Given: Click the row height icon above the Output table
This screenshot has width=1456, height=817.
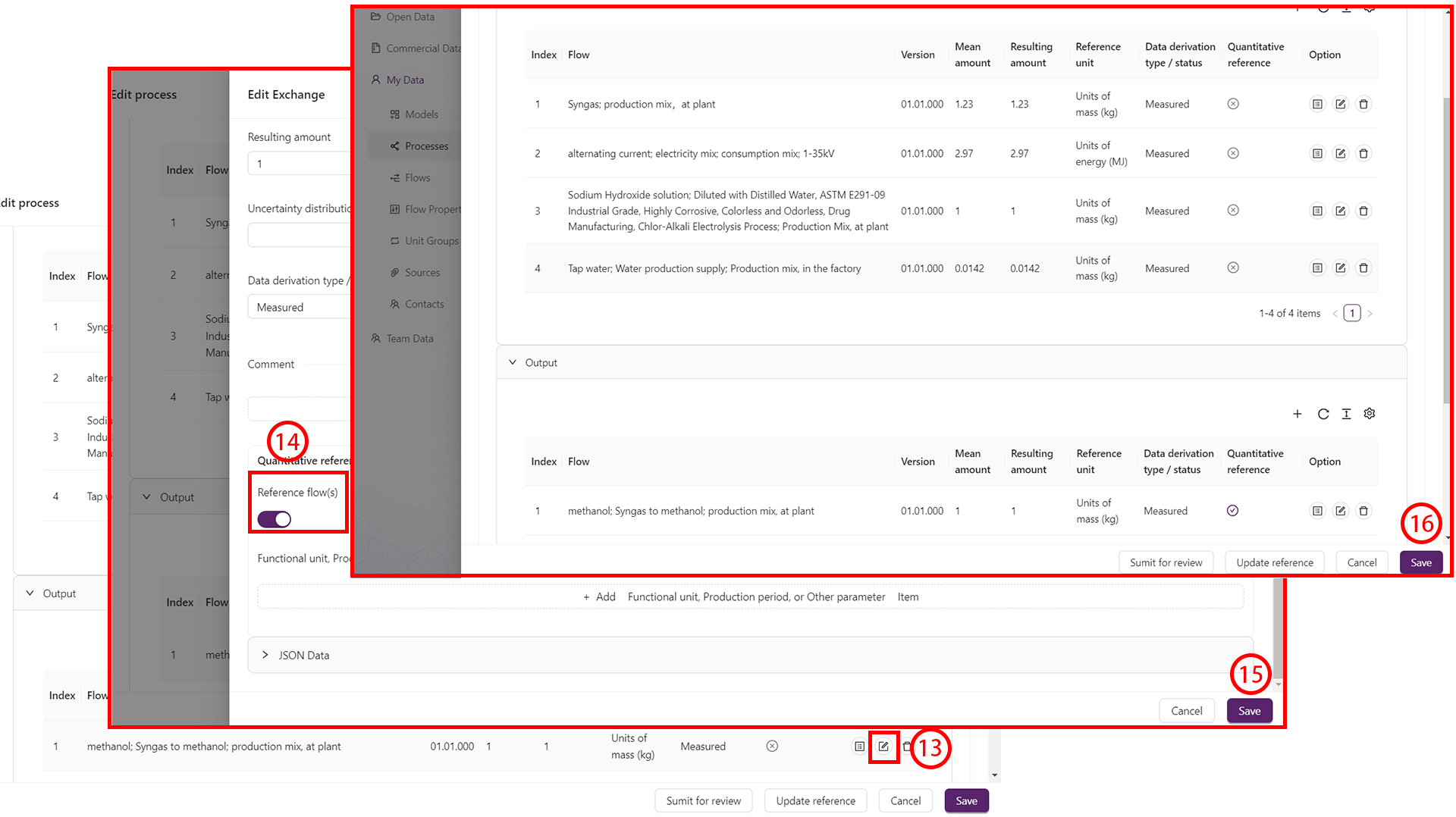Looking at the screenshot, I should 1346,414.
